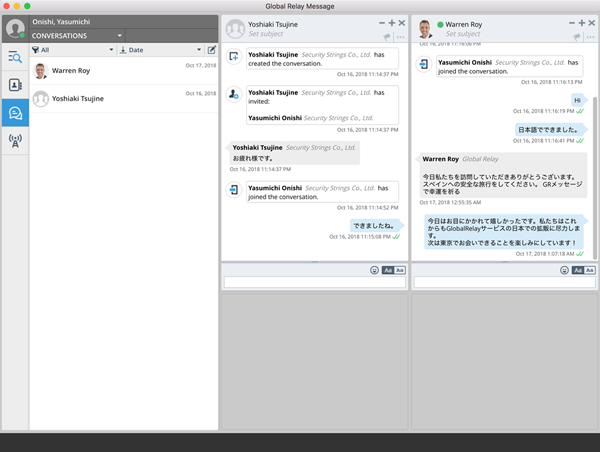Expand the Yoshiaki Tsujine chat panel with plus

pos(392,23)
